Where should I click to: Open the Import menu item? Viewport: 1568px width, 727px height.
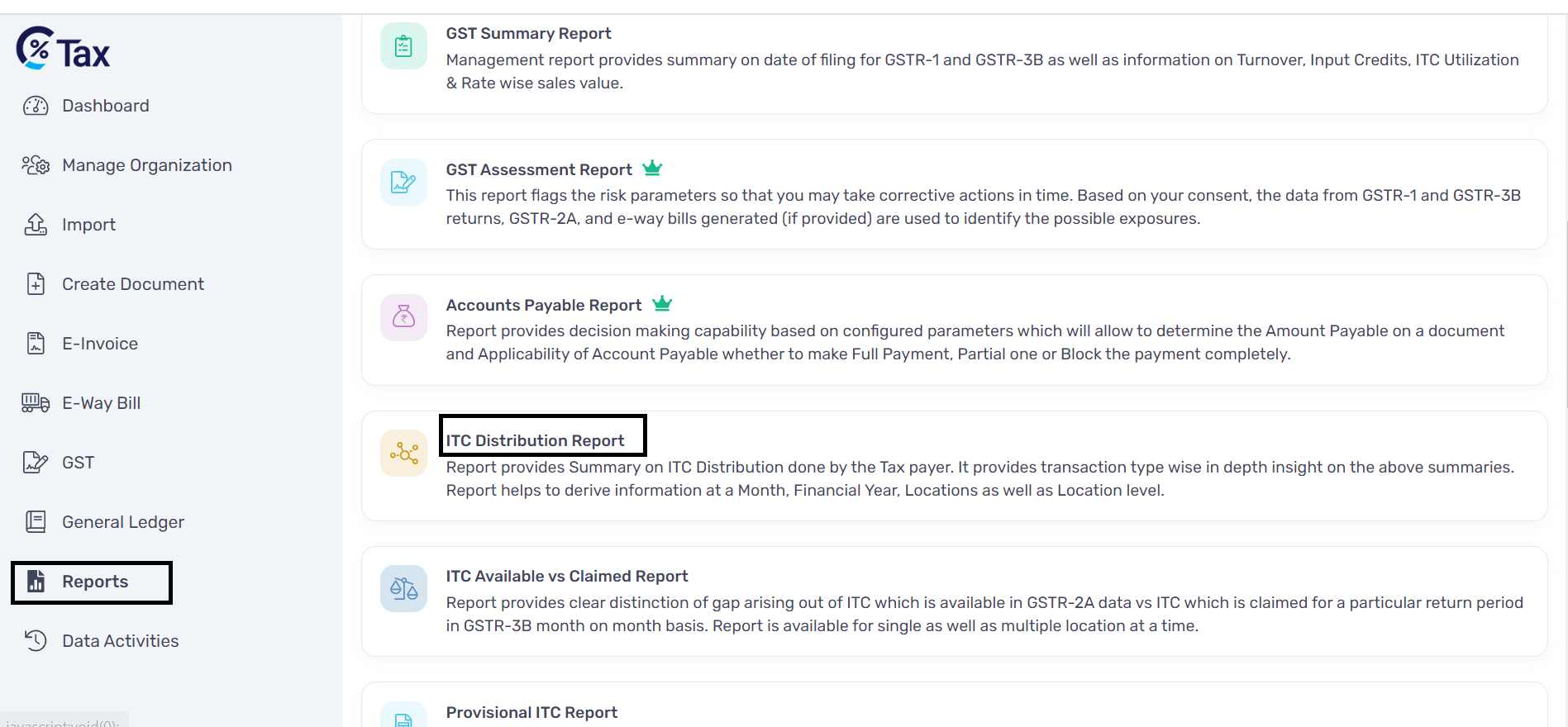[x=88, y=225]
